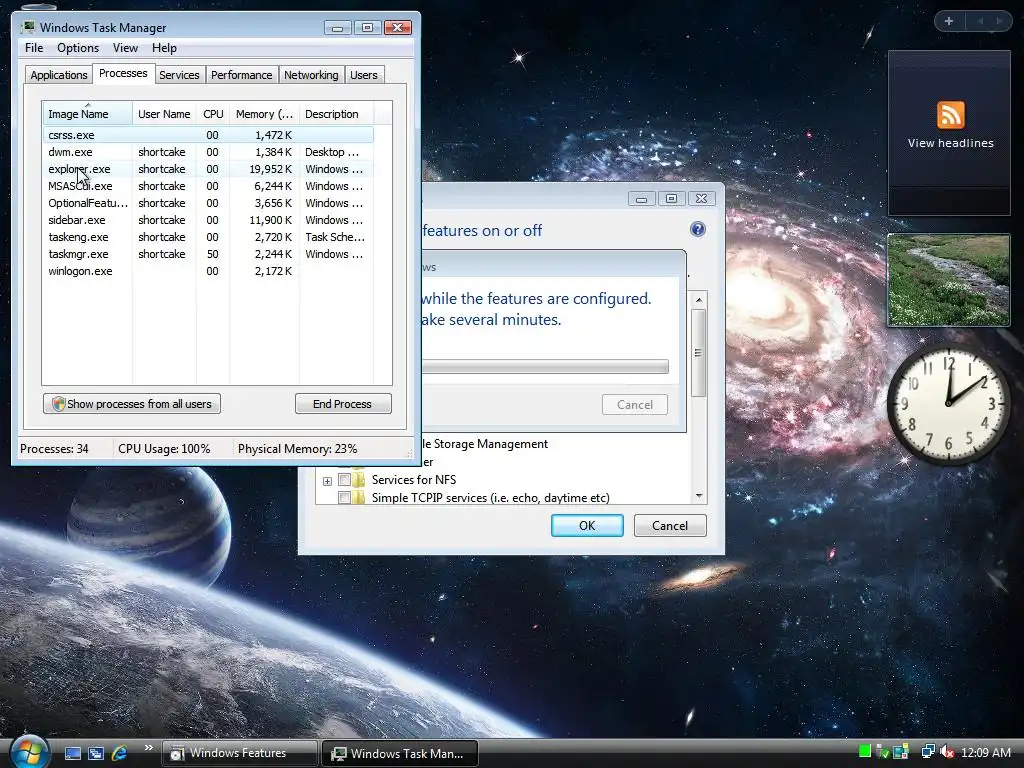The height and width of the screenshot is (768, 1024).
Task: Click the End Process button
Action: click(x=343, y=404)
